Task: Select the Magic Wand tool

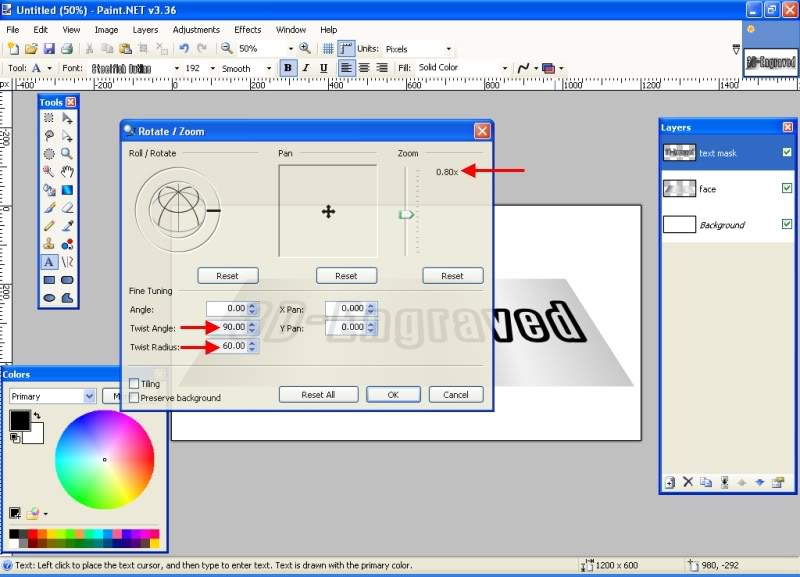Action: 48,172
